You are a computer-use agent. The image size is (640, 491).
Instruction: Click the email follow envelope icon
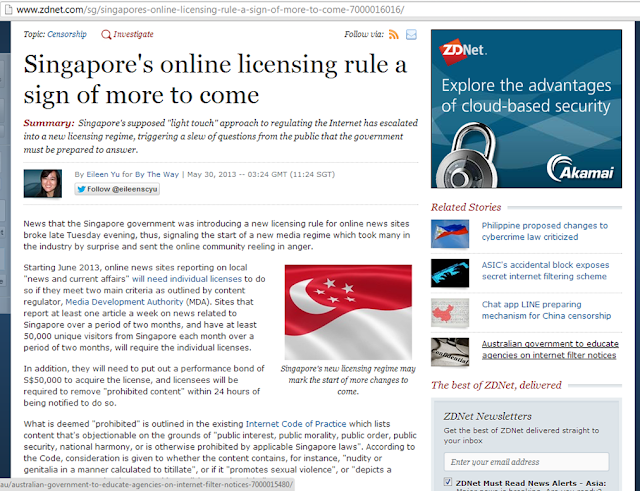[411, 34]
